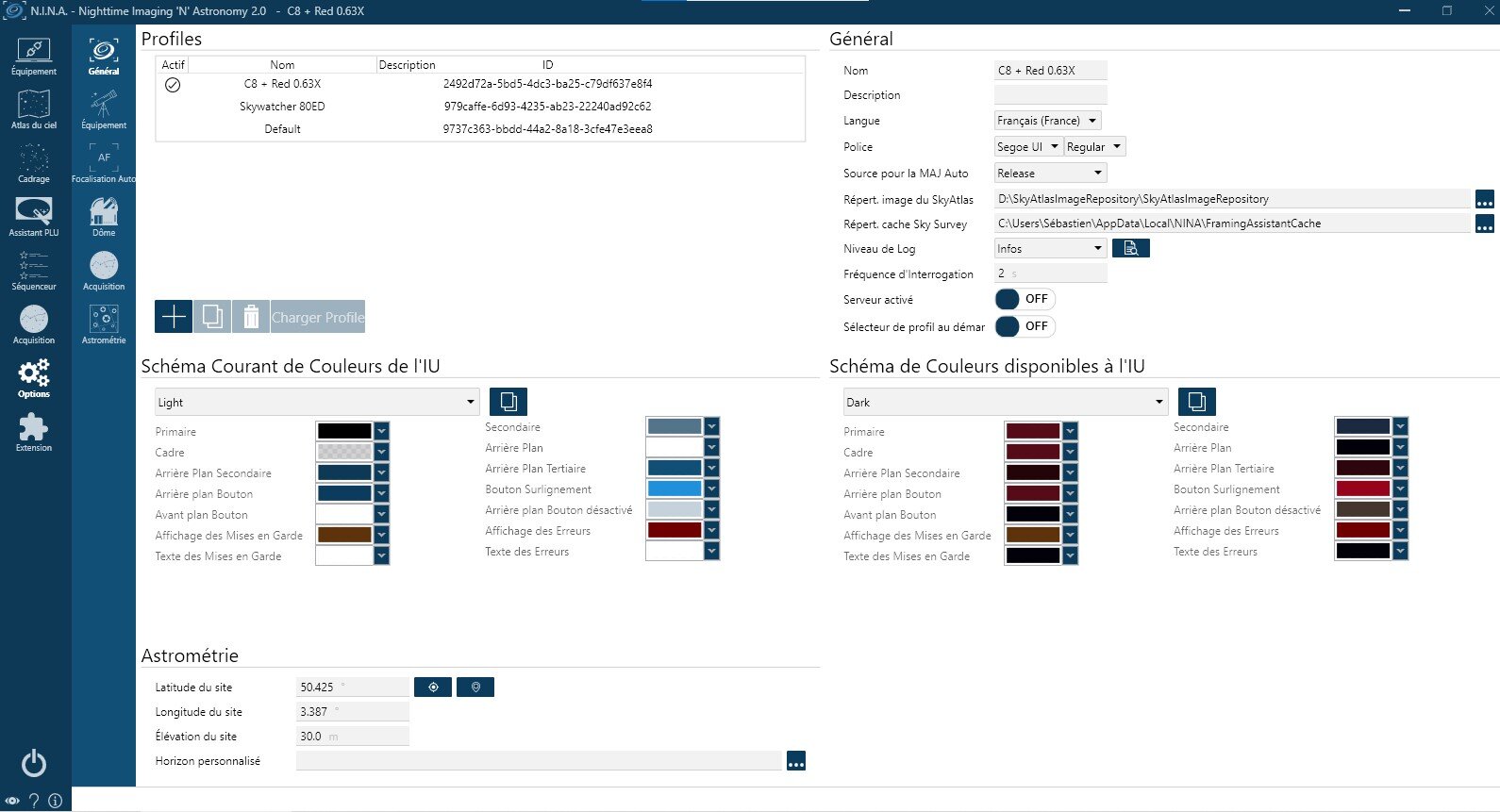Click the Nom profile name field

click(x=1051, y=71)
